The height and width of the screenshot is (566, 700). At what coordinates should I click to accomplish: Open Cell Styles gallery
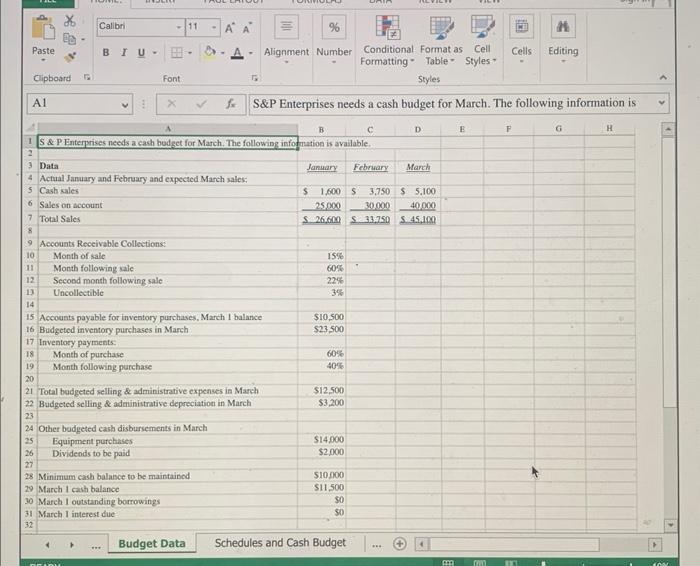(x=481, y=41)
